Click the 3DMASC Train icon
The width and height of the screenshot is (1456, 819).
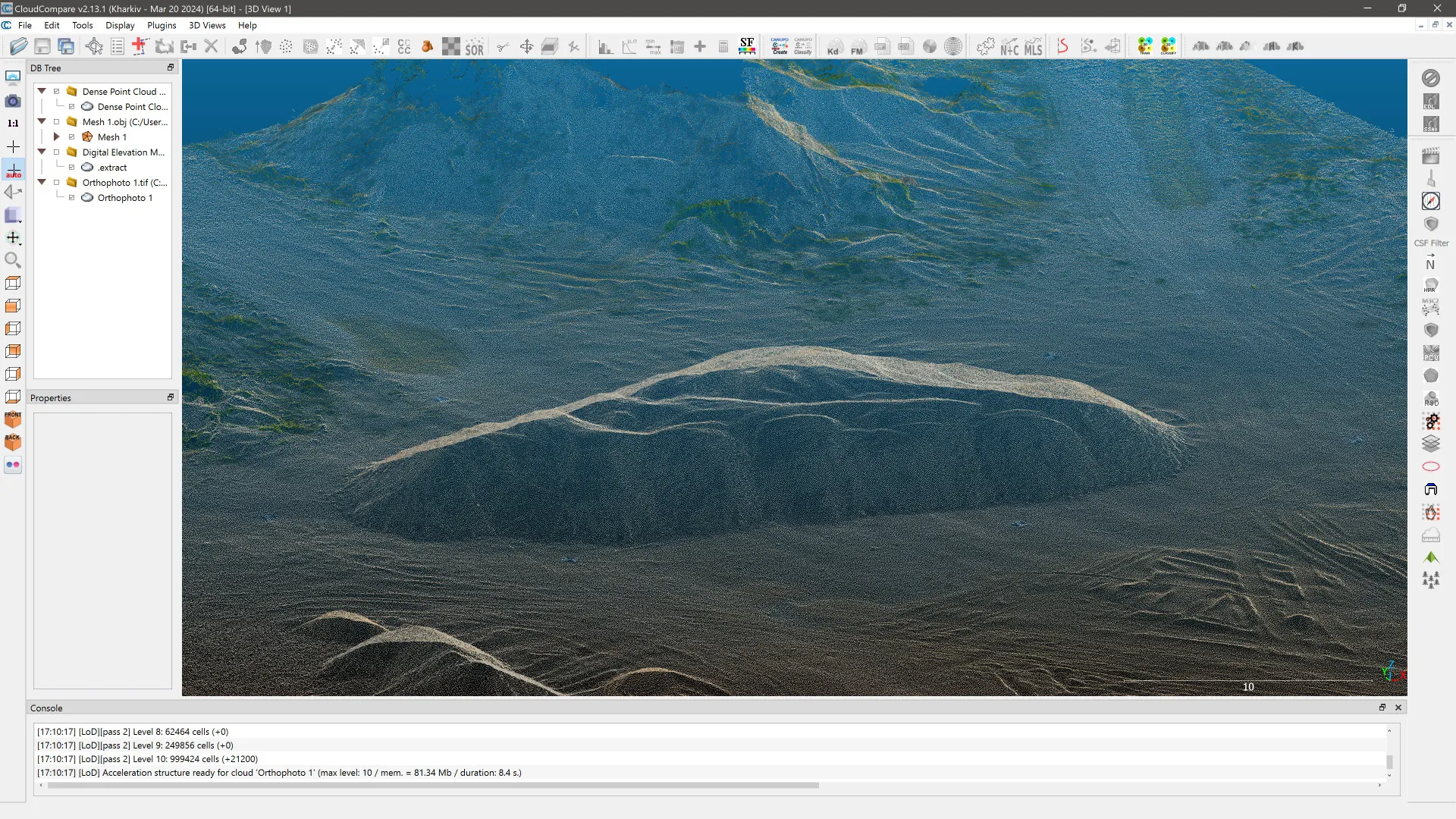point(1145,46)
